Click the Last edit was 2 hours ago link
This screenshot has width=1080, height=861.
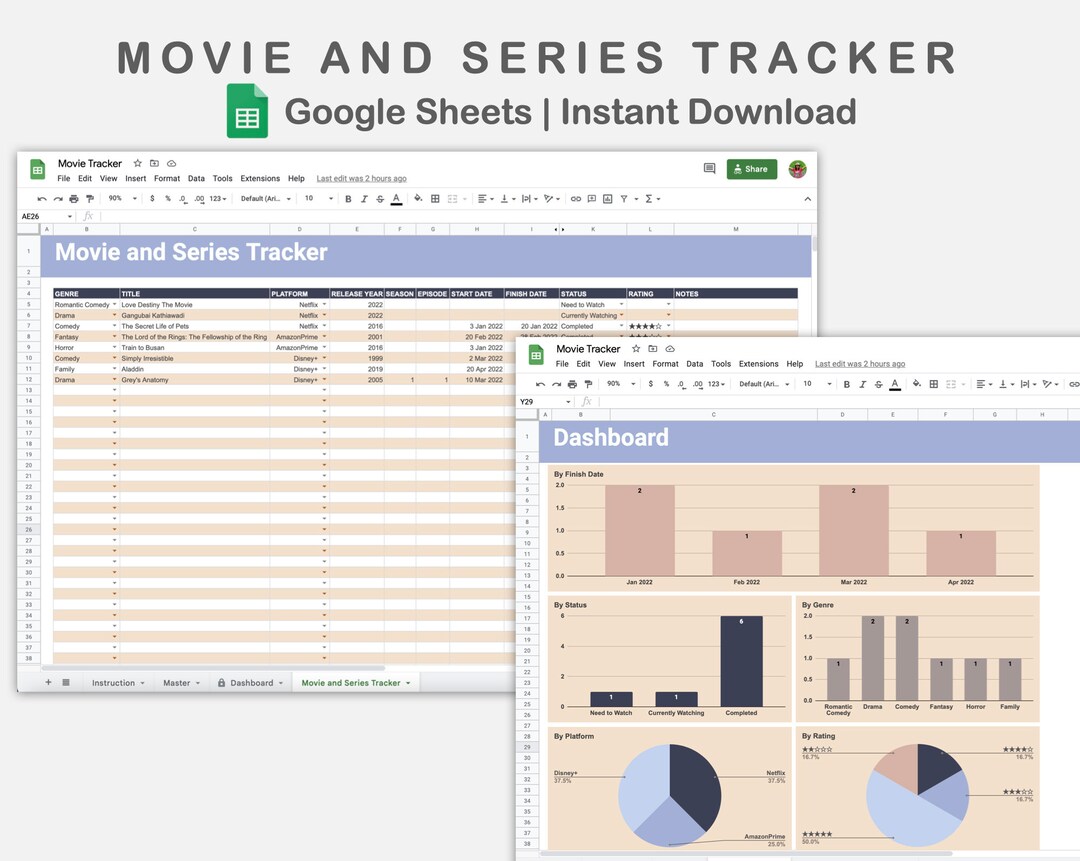361,178
